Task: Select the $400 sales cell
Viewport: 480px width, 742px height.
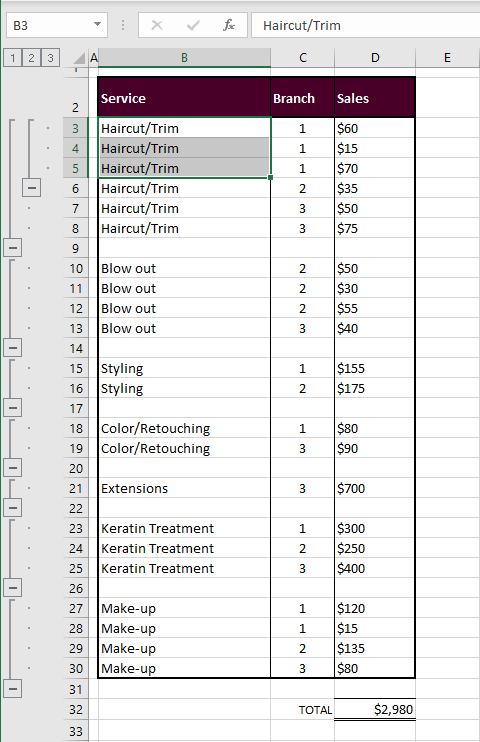Action: 375,568
